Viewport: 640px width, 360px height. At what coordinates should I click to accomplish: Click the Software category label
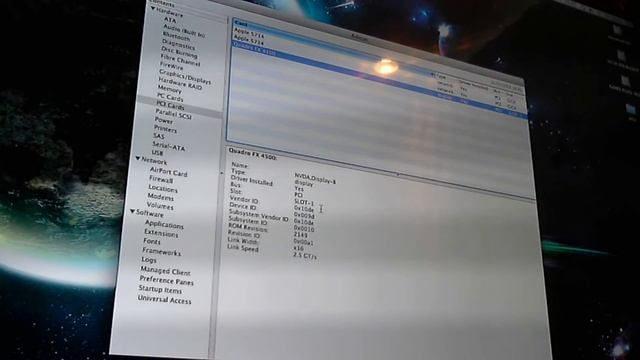click(149, 213)
